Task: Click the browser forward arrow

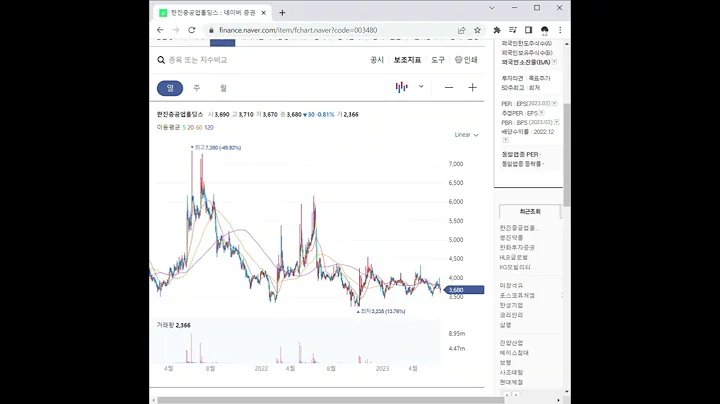Action: tap(176, 30)
